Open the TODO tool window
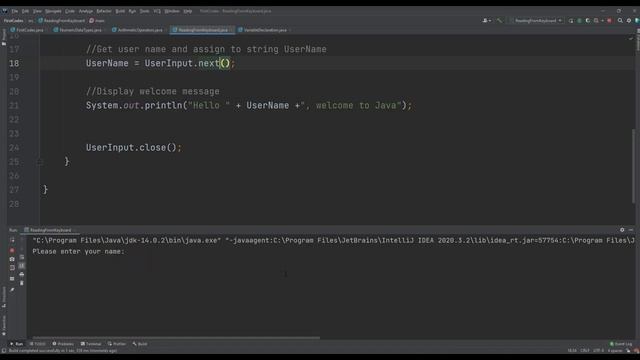The width and height of the screenshot is (640, 360). pos(38,344)
